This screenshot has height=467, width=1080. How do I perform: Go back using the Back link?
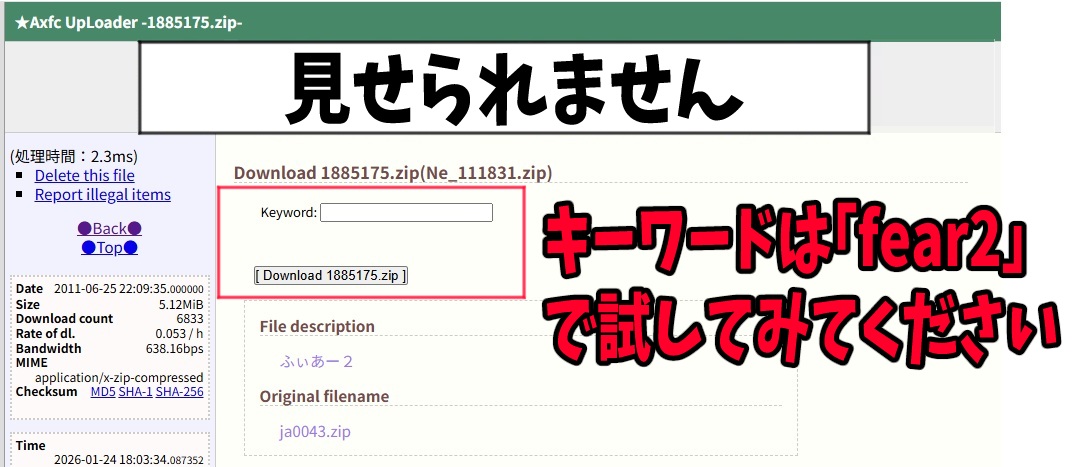(x=109, y=228)
